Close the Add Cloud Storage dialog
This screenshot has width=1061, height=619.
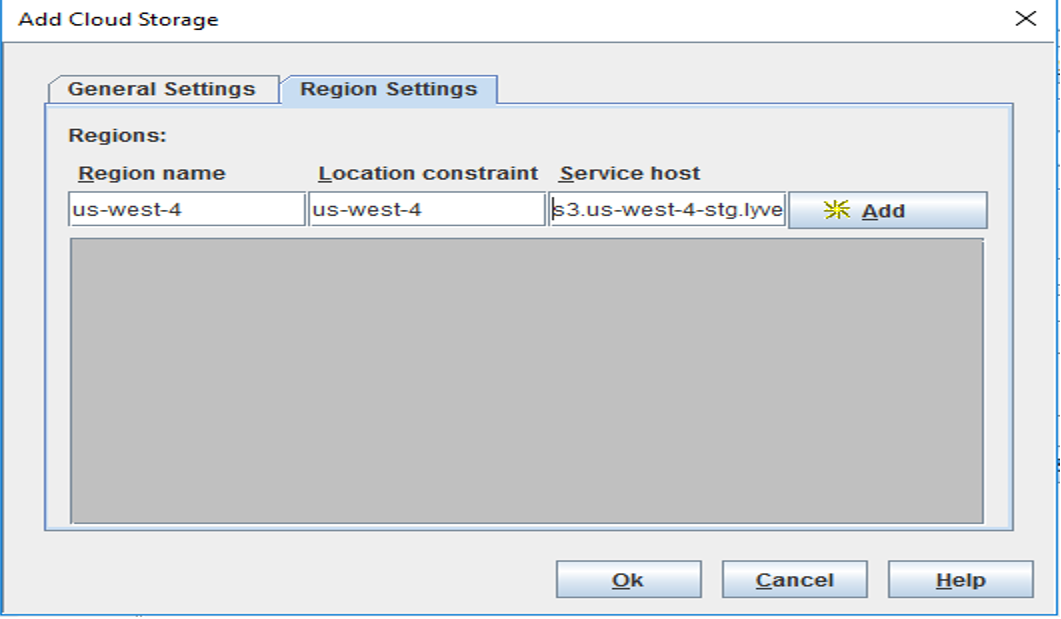1025,19
